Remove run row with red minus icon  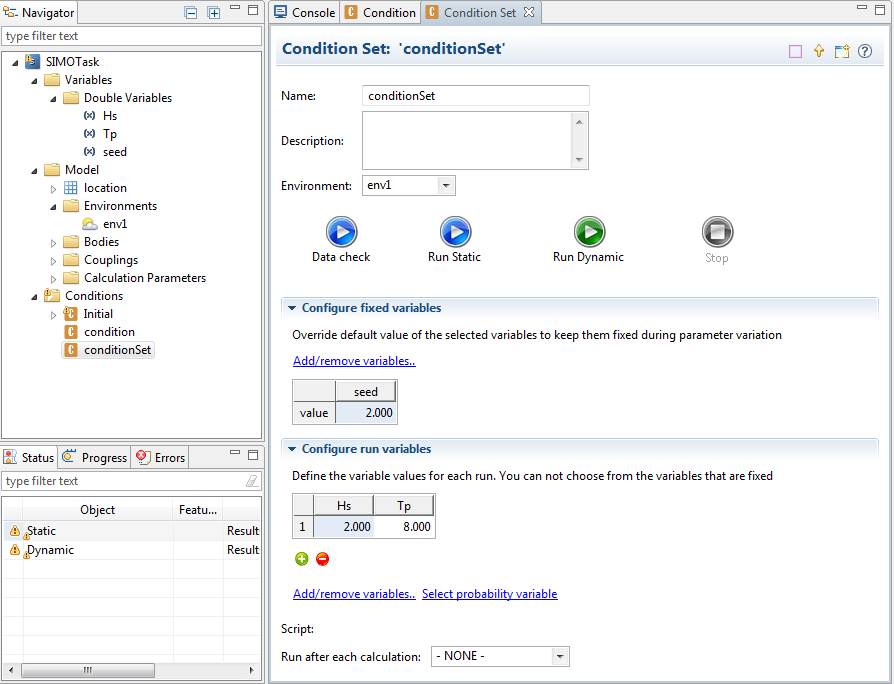322,559
